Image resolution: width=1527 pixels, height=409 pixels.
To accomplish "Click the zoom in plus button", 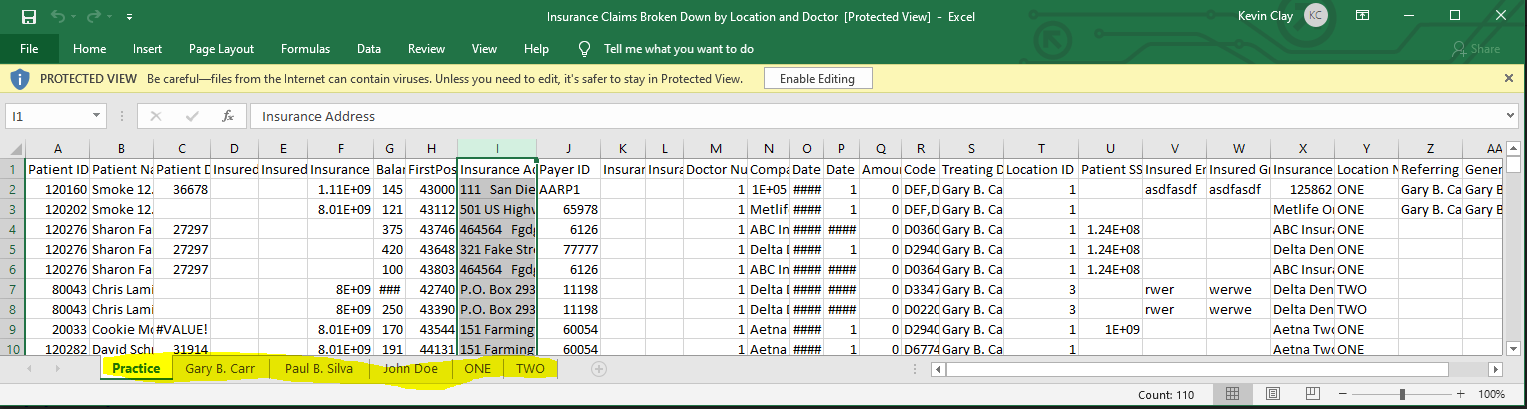I will click(1461, 395).
